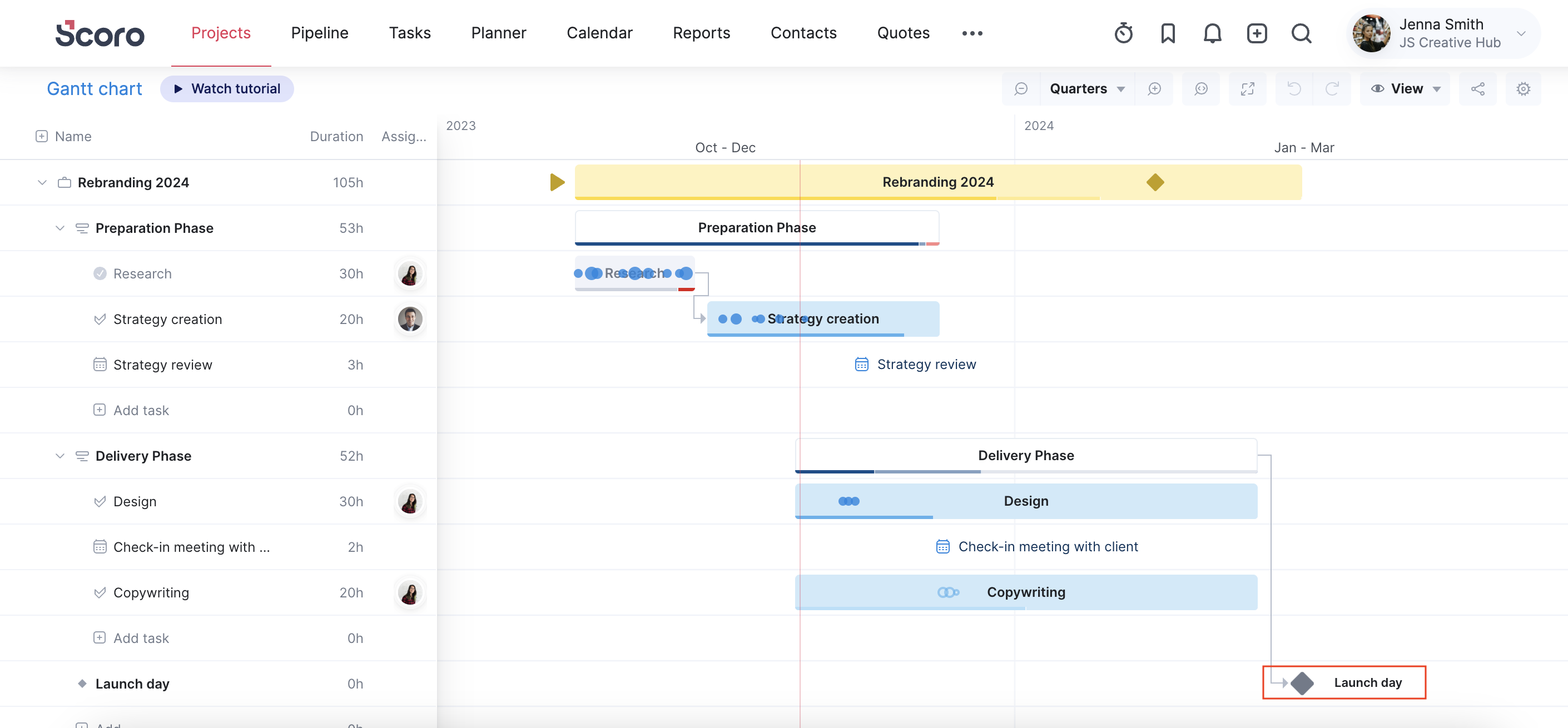The width and height of the screenshot is (1568, 728).
Task: Switch to the Reports tab
Action: pyautogui.click(x=701, y=33)
